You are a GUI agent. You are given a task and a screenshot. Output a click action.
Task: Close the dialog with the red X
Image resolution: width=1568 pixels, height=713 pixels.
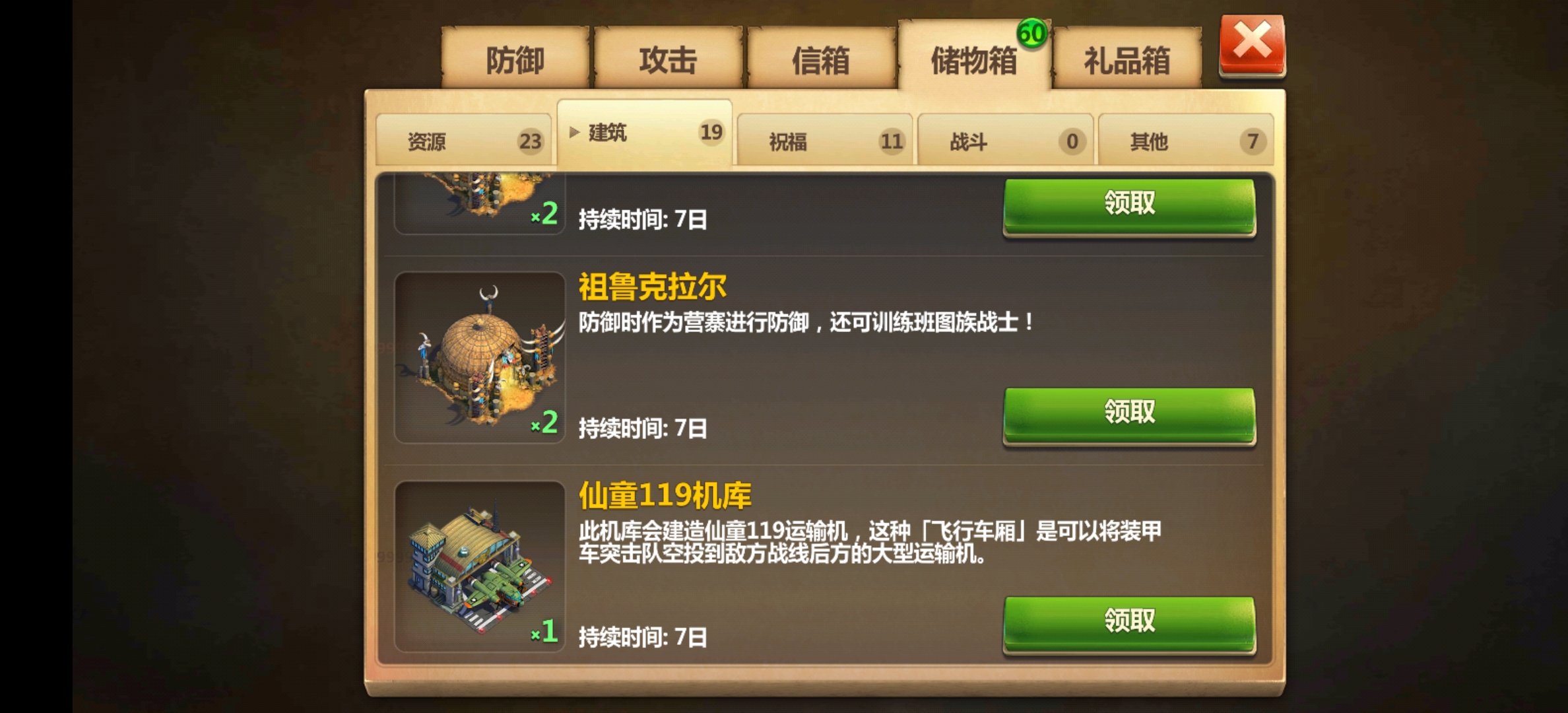pos(1252,45)
